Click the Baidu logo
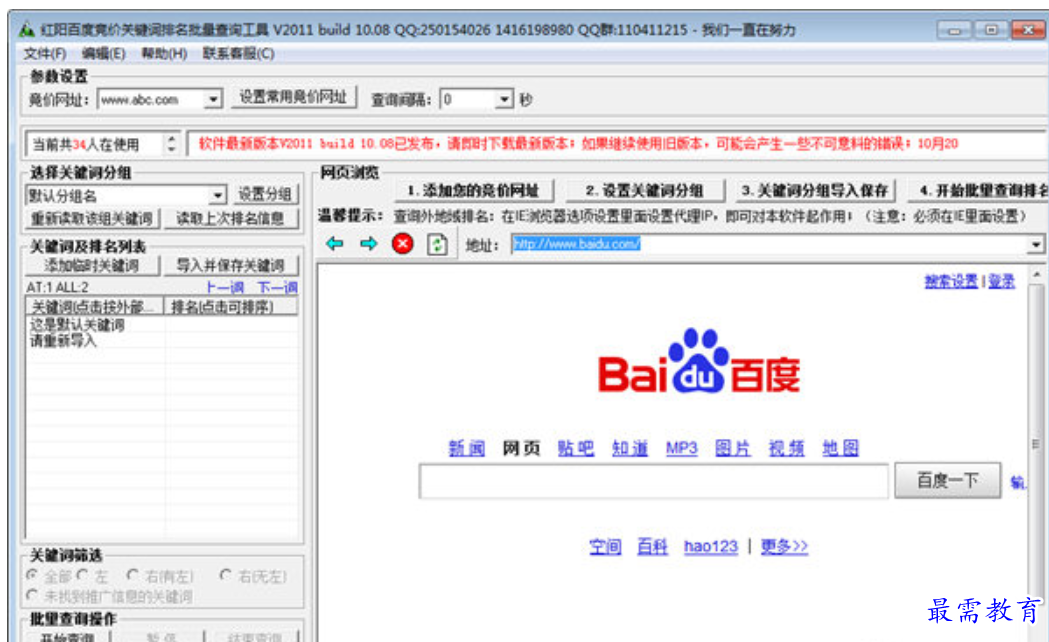 [x=698, y=361]
